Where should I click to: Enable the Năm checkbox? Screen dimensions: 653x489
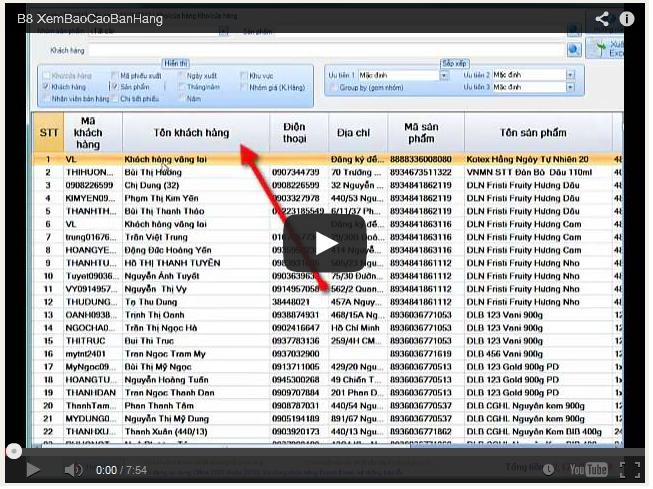182,99
